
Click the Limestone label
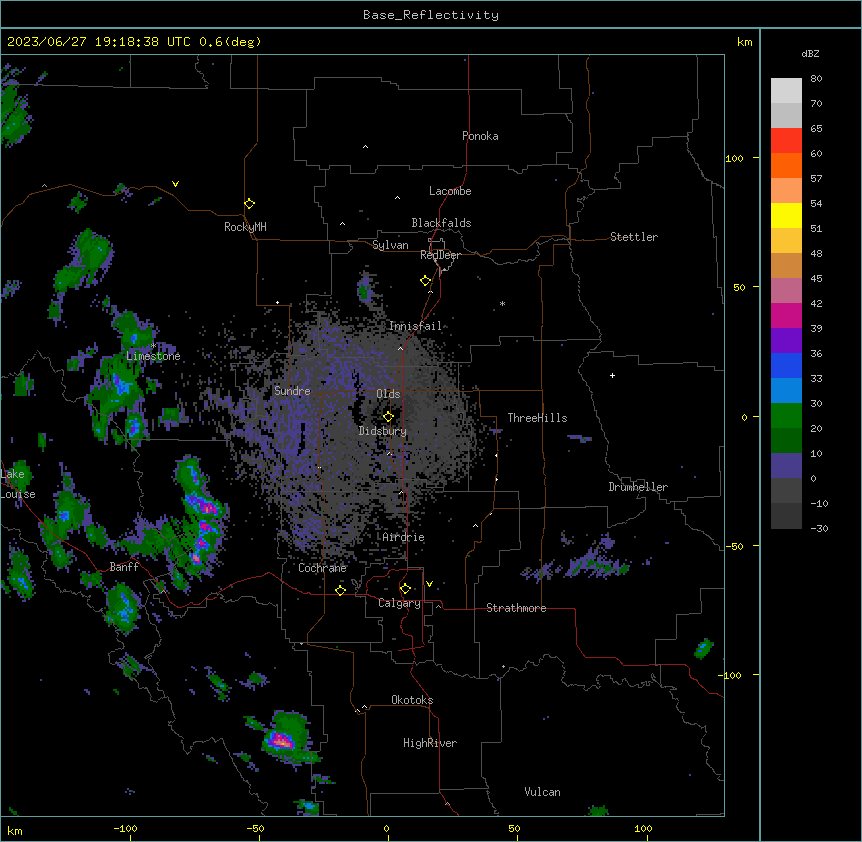click(x=153, y=356)
